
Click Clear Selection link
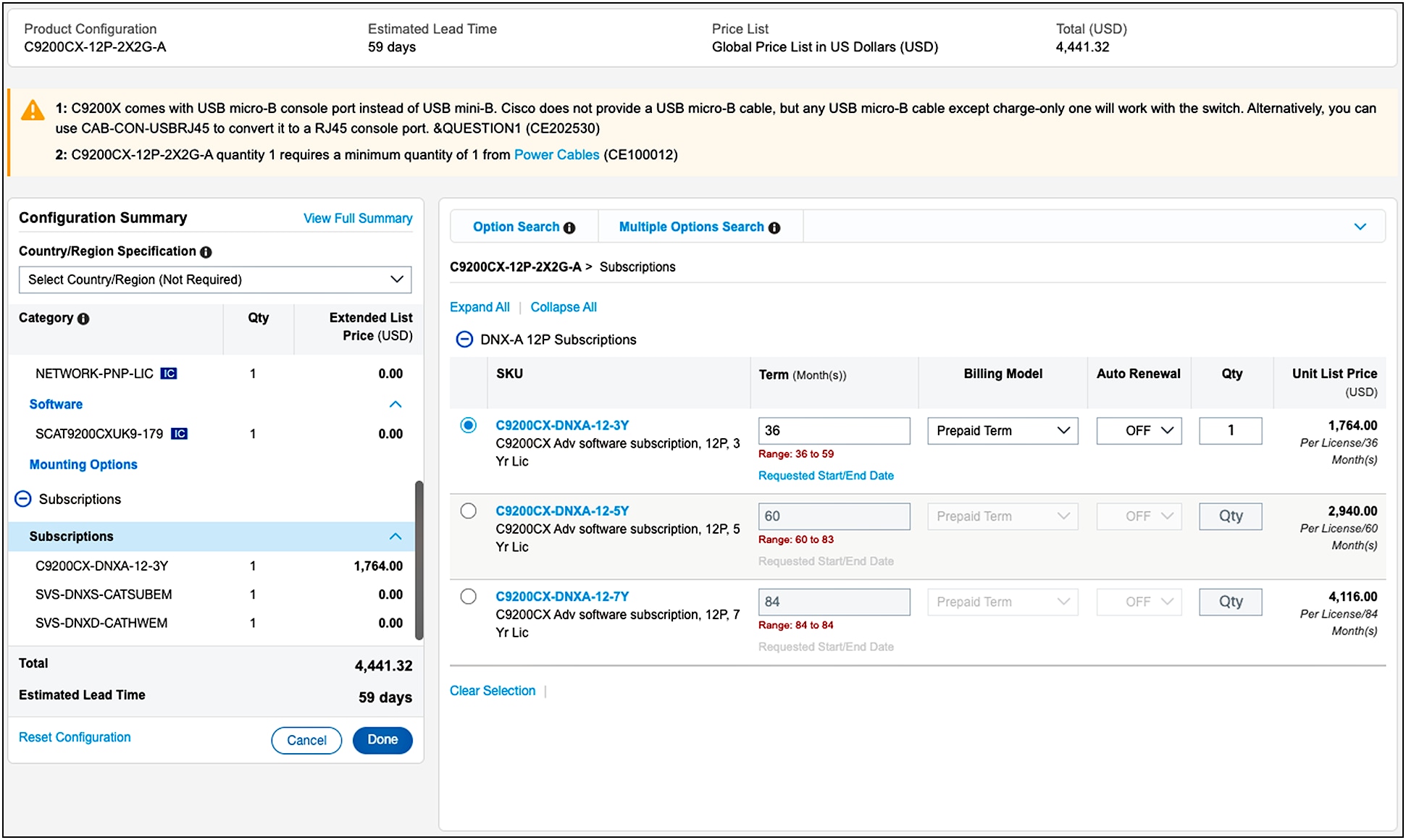(493, 691)
